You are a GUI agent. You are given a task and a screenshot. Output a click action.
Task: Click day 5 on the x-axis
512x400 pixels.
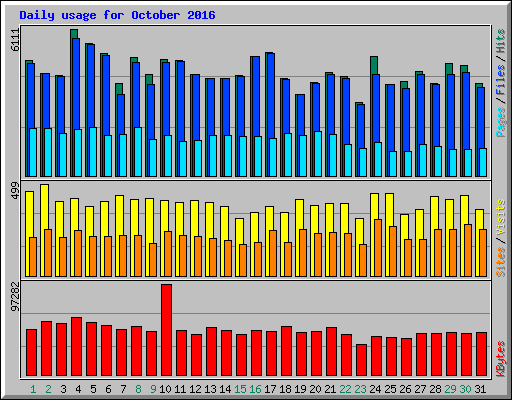click(93, 389)
